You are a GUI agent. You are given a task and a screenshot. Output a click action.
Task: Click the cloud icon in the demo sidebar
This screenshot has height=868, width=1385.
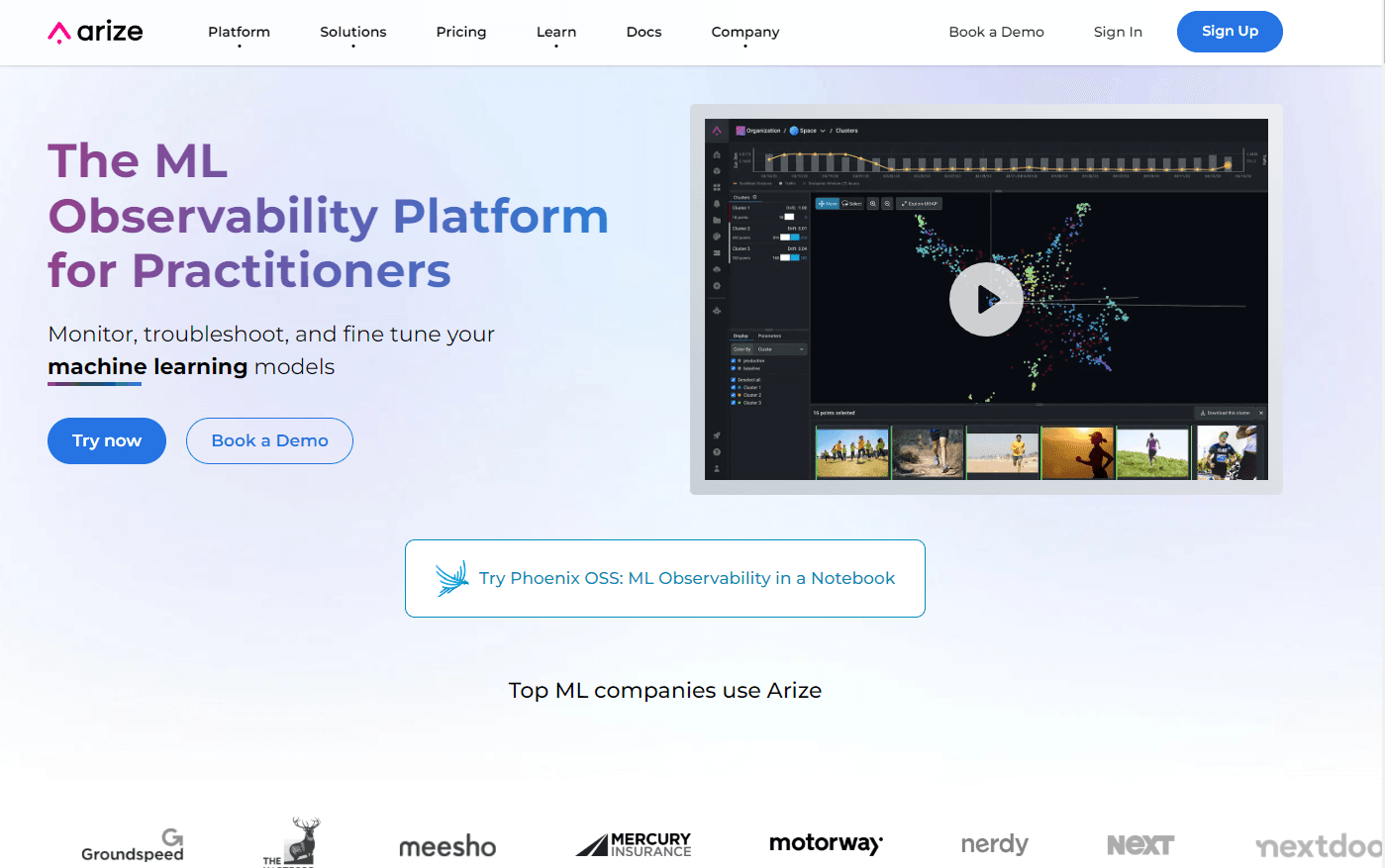717,269
